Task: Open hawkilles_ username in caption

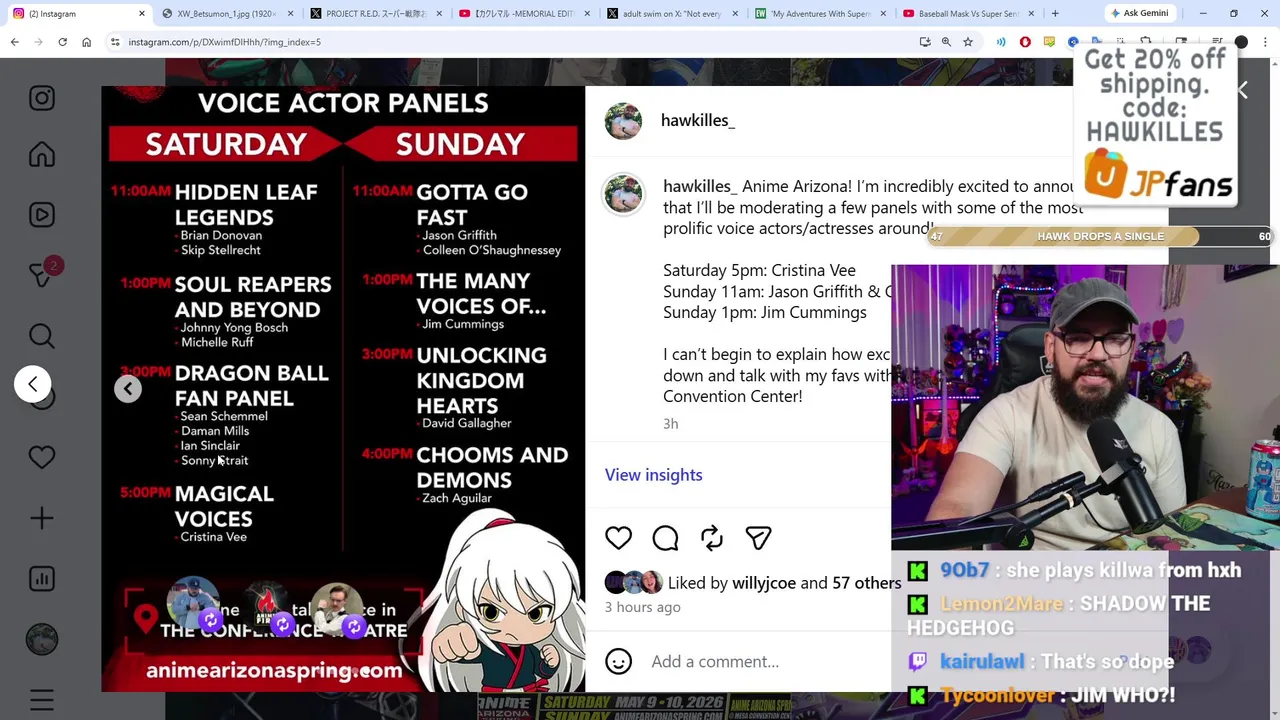Action: (x=700, y=186)
